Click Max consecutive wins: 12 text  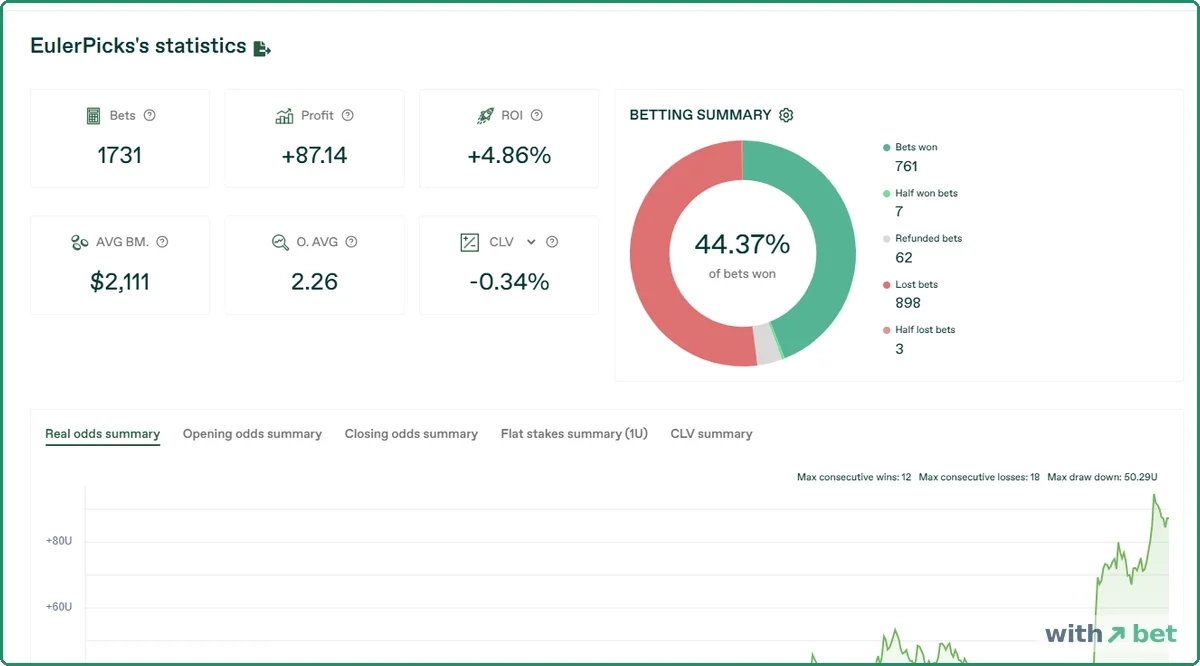point(854,477)
